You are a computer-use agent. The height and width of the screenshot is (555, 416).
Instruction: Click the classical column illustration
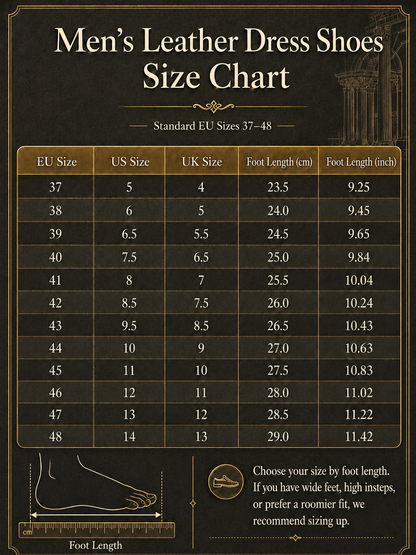point(371,78)
